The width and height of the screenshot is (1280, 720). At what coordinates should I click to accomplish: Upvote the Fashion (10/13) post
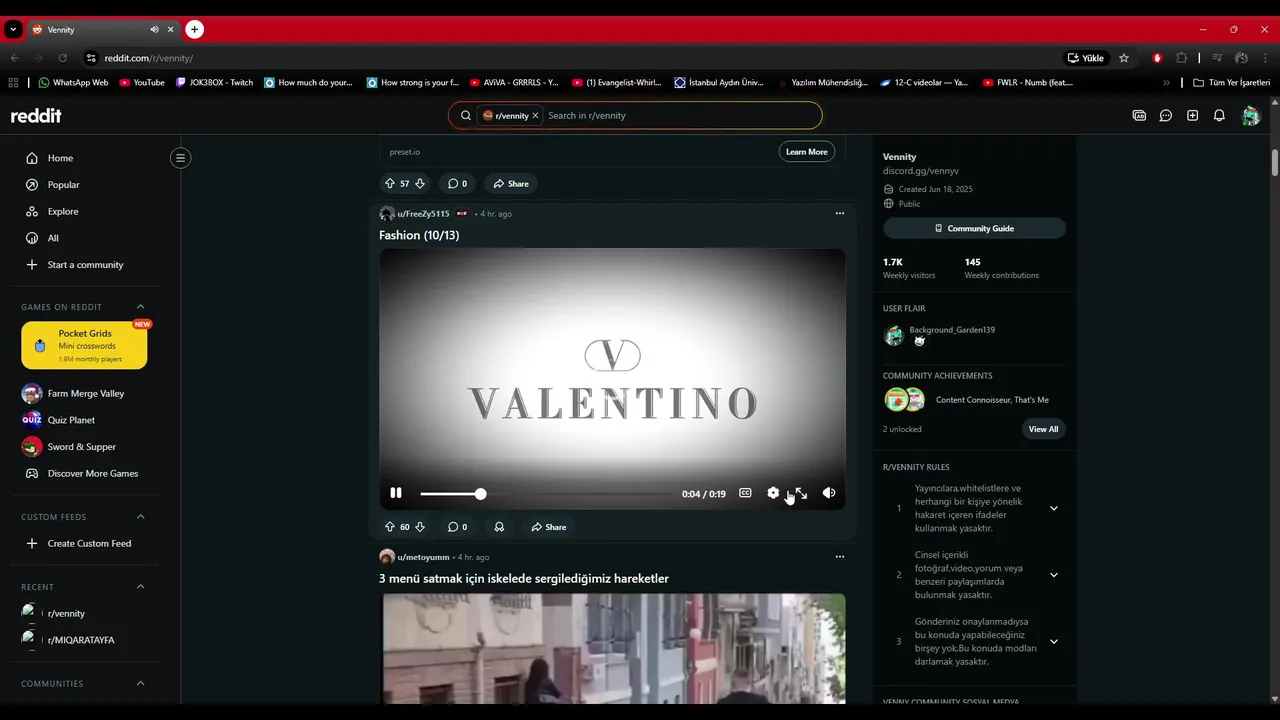390,527
